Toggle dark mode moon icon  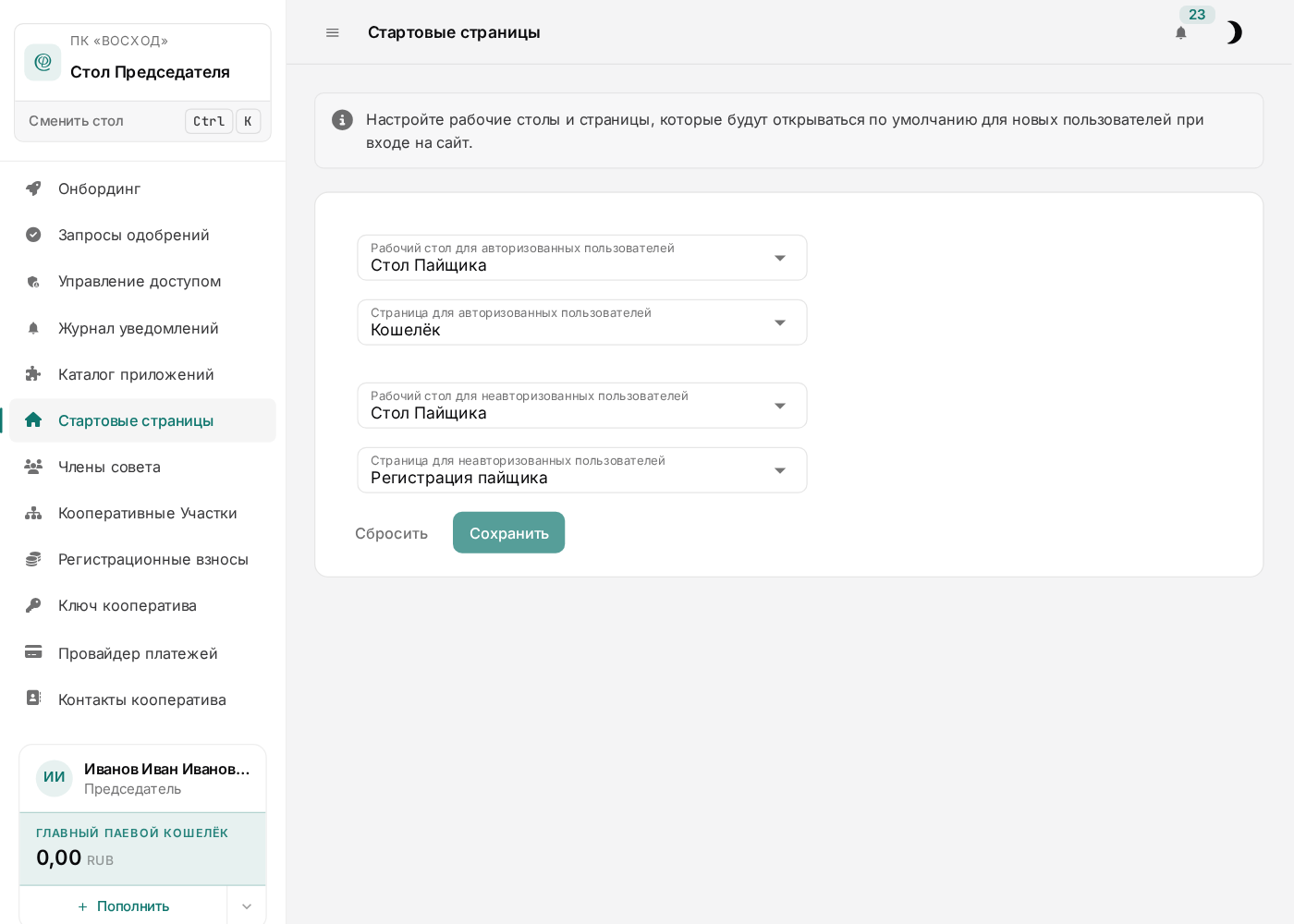(x=1233, y=33)
